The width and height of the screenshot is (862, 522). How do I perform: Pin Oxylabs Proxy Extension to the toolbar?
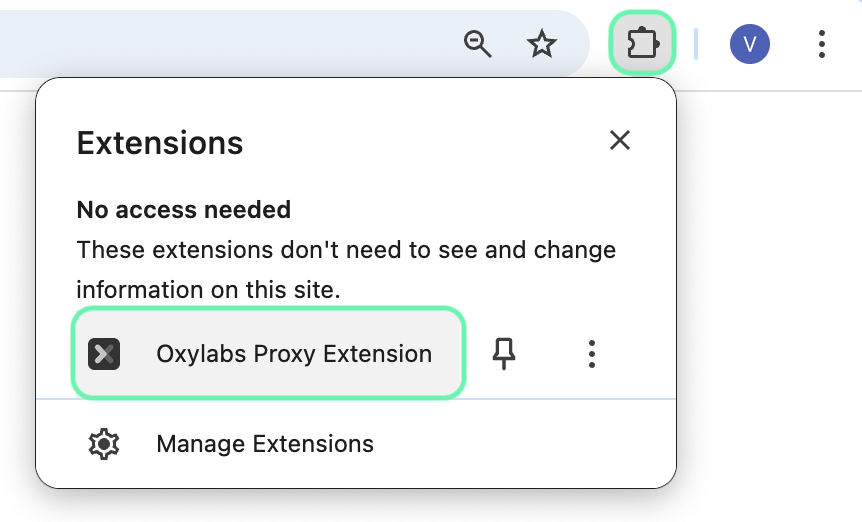(504, 353)
